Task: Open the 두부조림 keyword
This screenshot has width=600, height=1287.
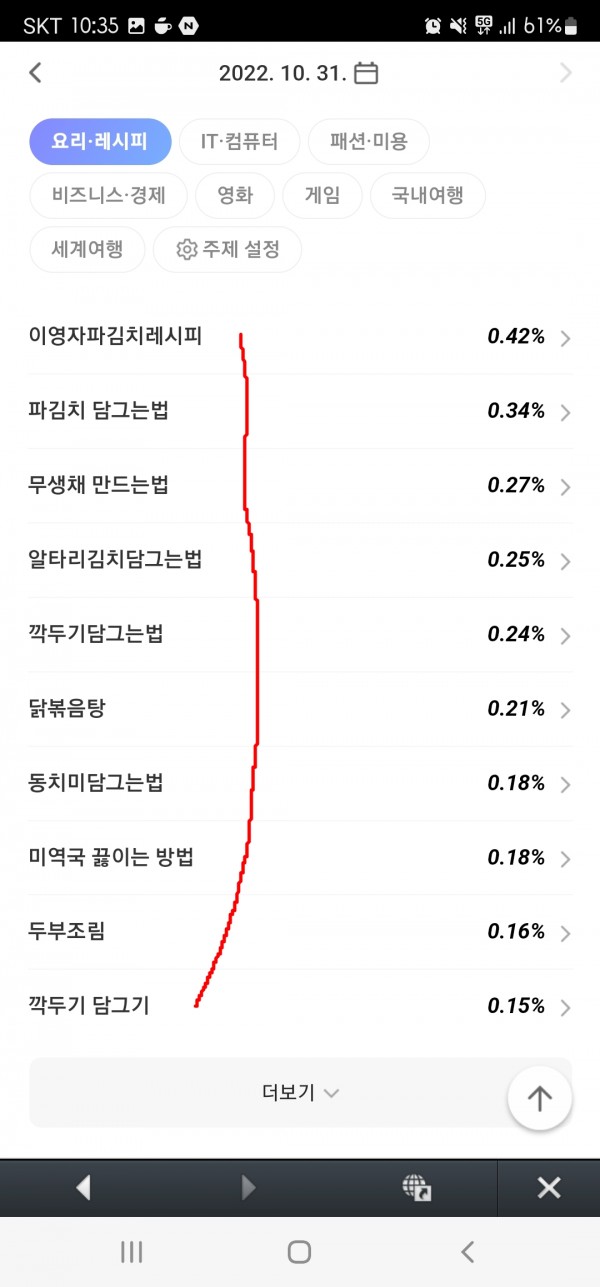Action: (67, 932)
